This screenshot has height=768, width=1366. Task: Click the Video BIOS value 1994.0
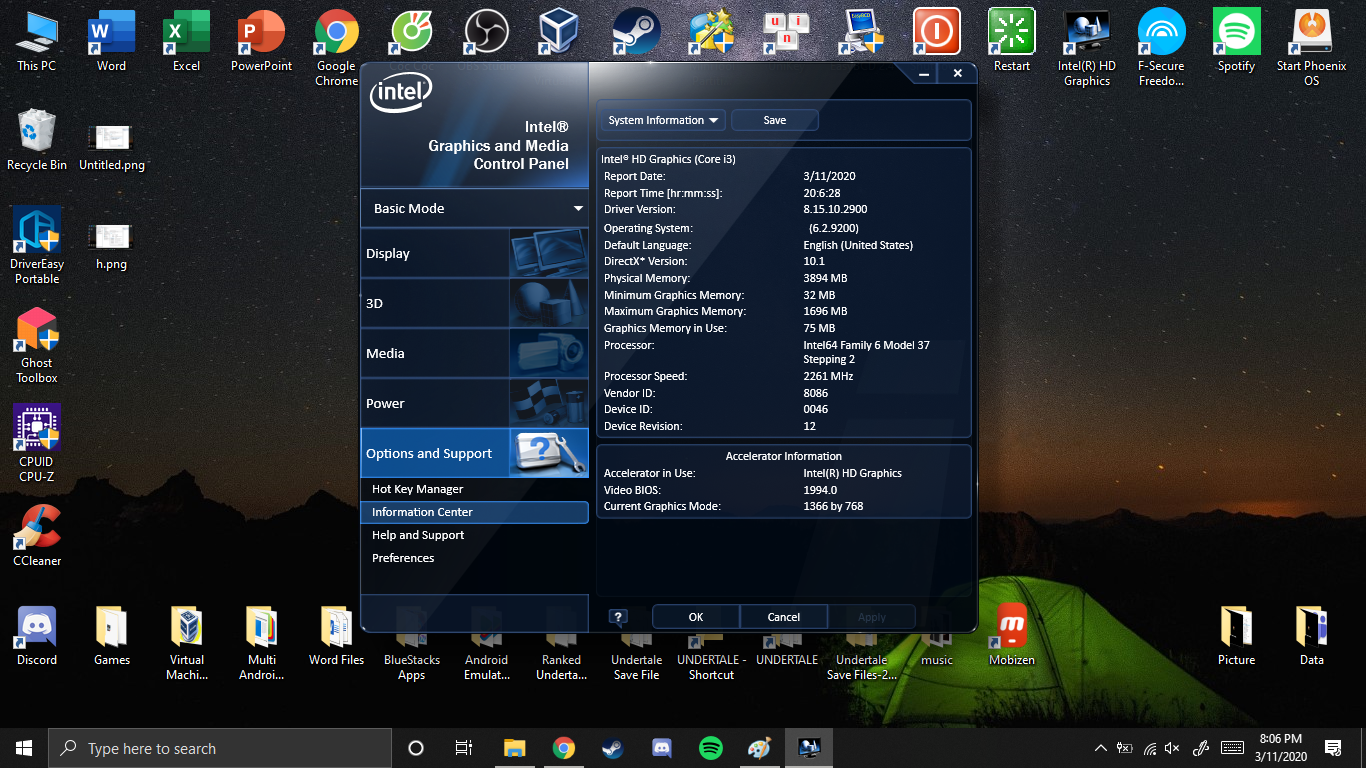click(x=820, y=490)
